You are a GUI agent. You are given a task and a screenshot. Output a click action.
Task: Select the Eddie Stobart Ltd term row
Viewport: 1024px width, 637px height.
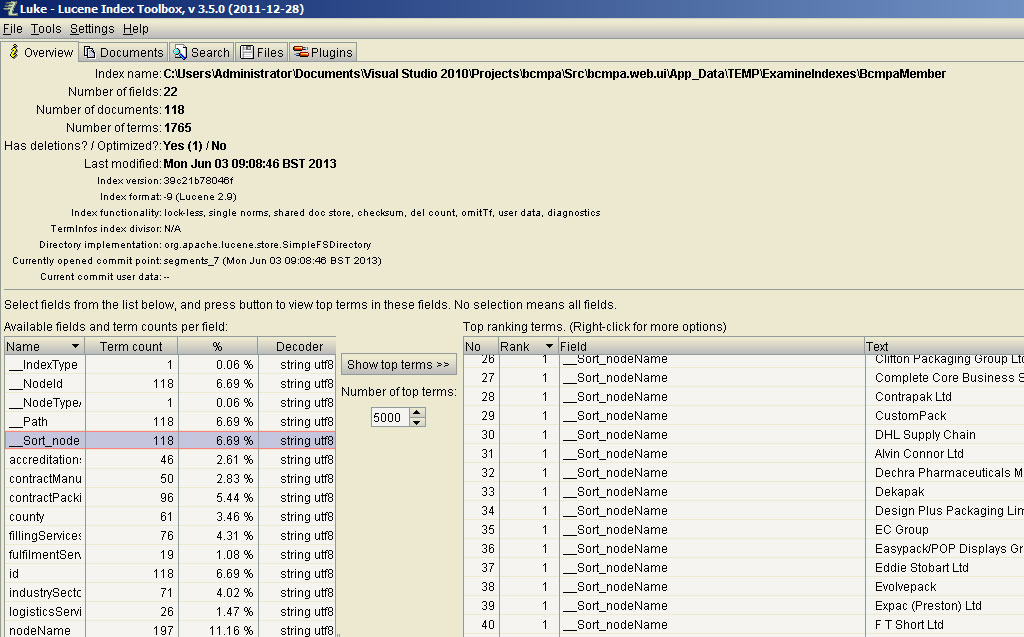click(x=744, y=568)
